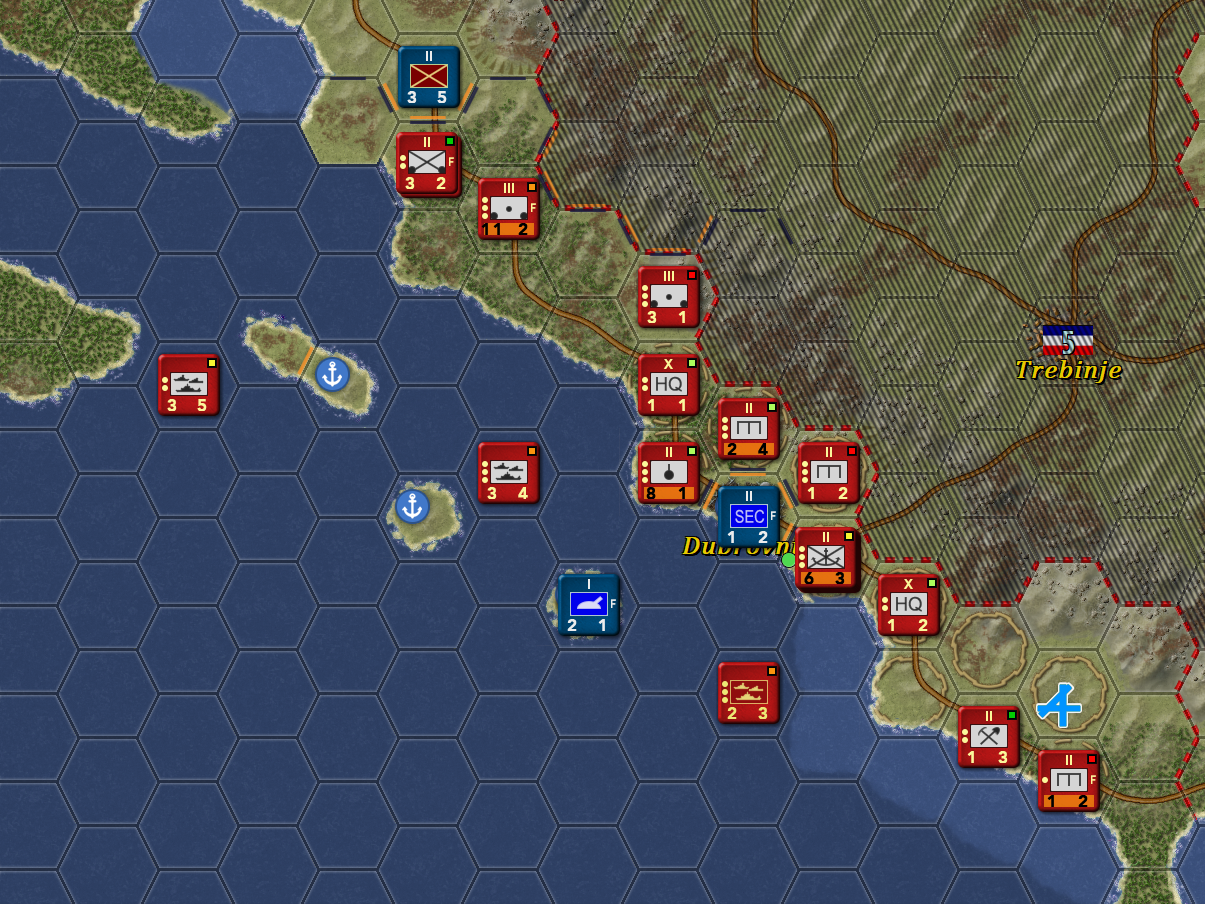Click the red infantry unit with 1-3 strength near the airfield
The height and width of the screenshot is (904, 1205).
988,736
